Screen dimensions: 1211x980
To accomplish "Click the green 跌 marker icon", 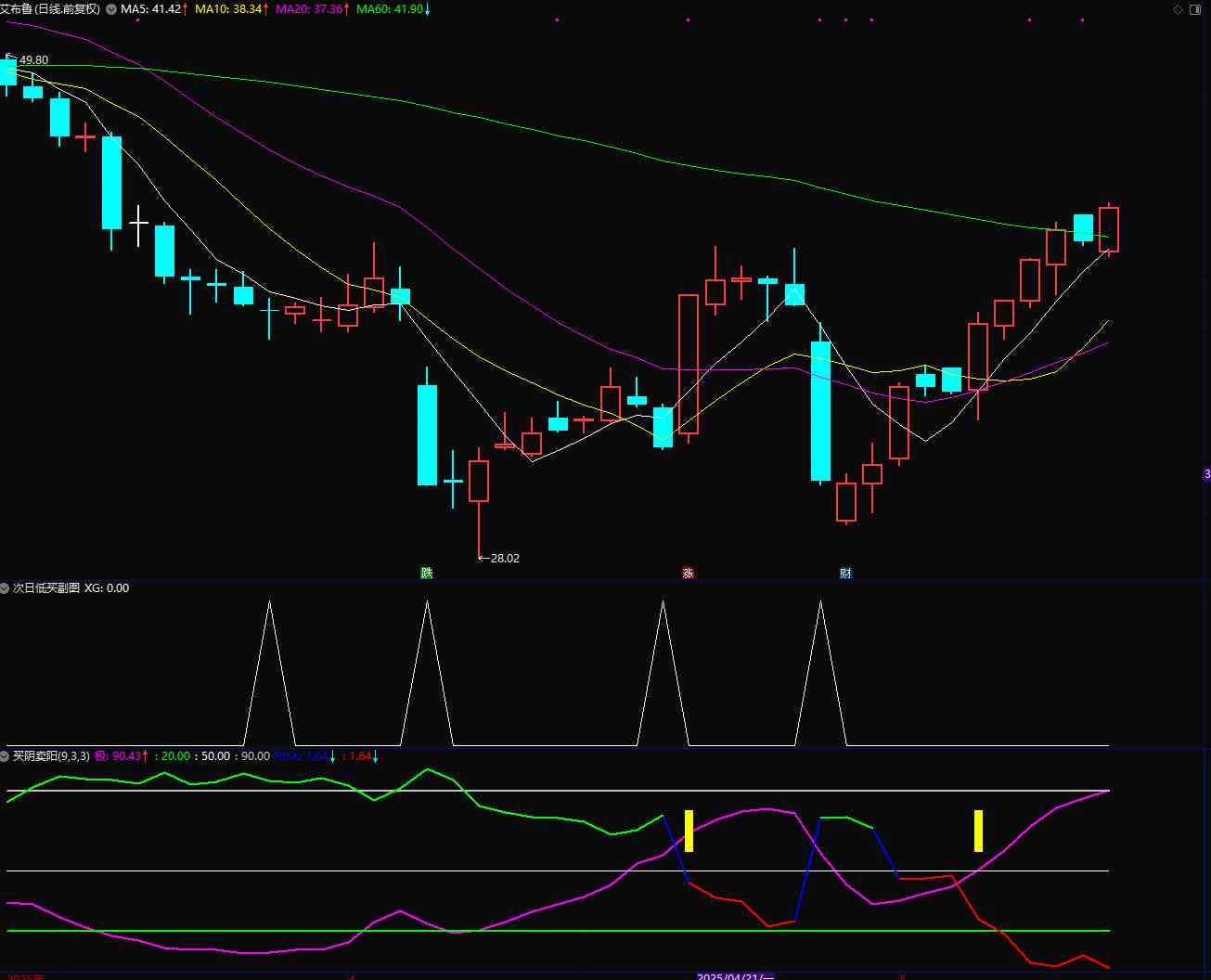I will [x=426, y=573].
